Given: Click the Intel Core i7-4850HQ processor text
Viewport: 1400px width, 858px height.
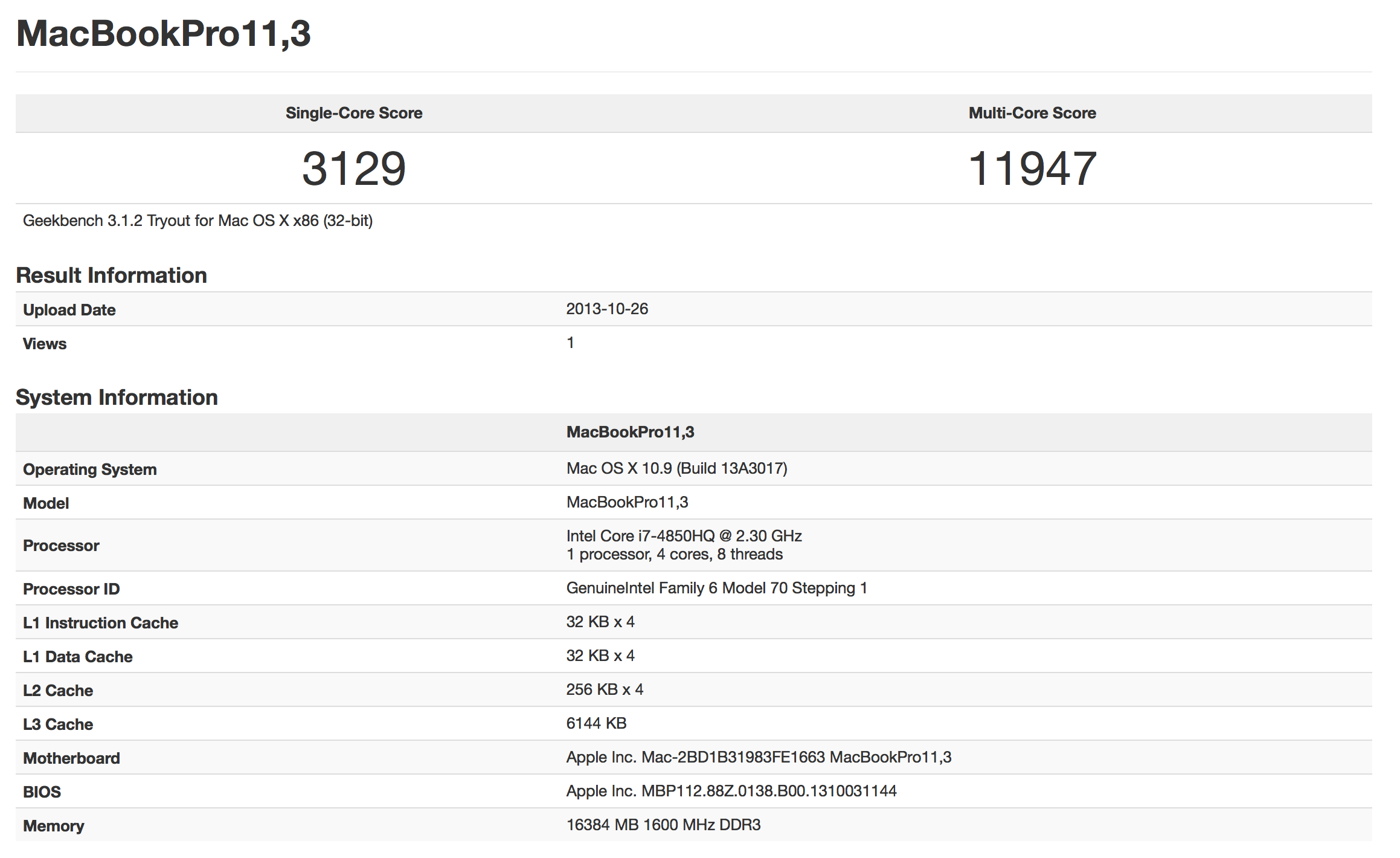Looking at the screenshot, I should (x=684, y=536).
